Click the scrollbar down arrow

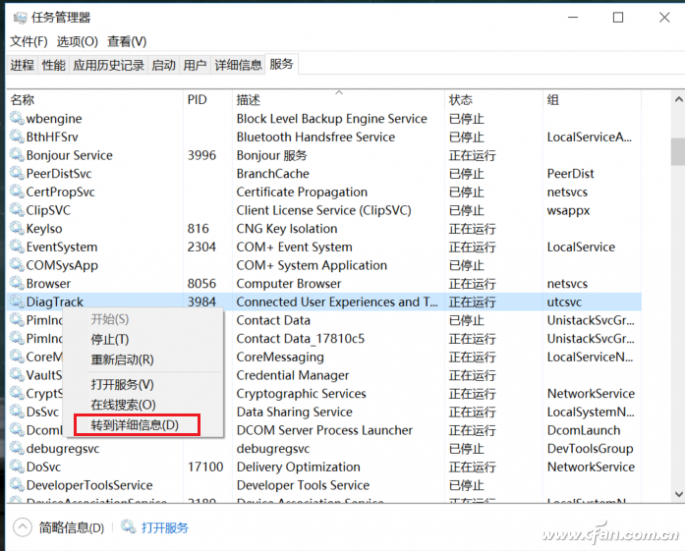[678, 494]
